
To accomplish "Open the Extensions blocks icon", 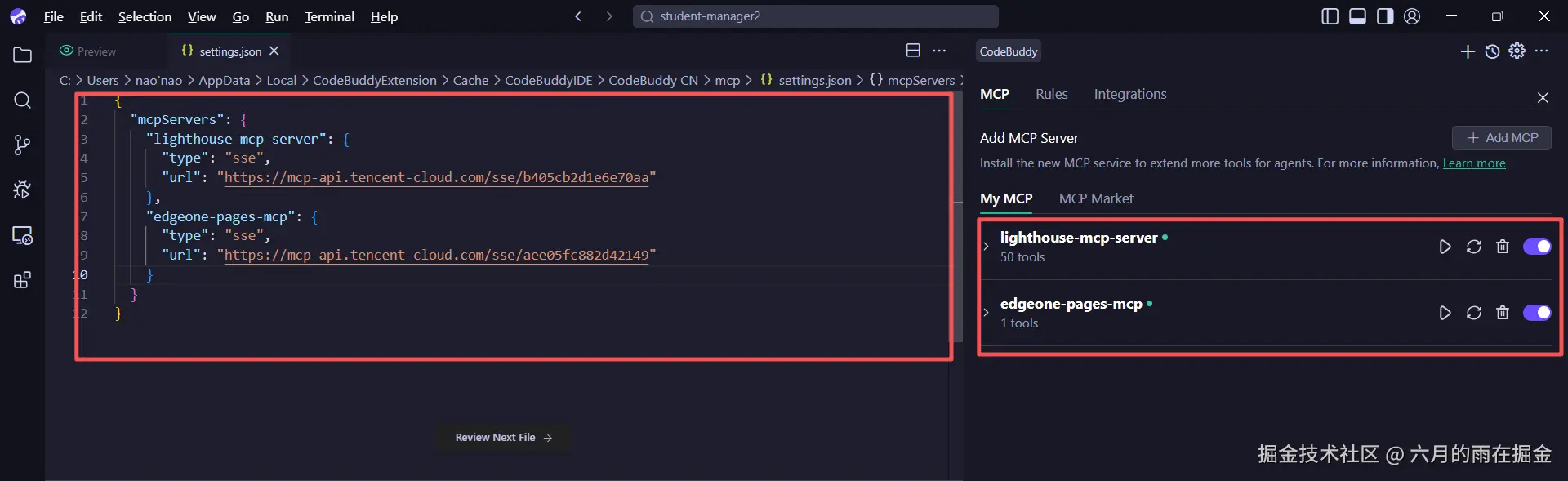I will pyautogui.click(x=22, y=280).
